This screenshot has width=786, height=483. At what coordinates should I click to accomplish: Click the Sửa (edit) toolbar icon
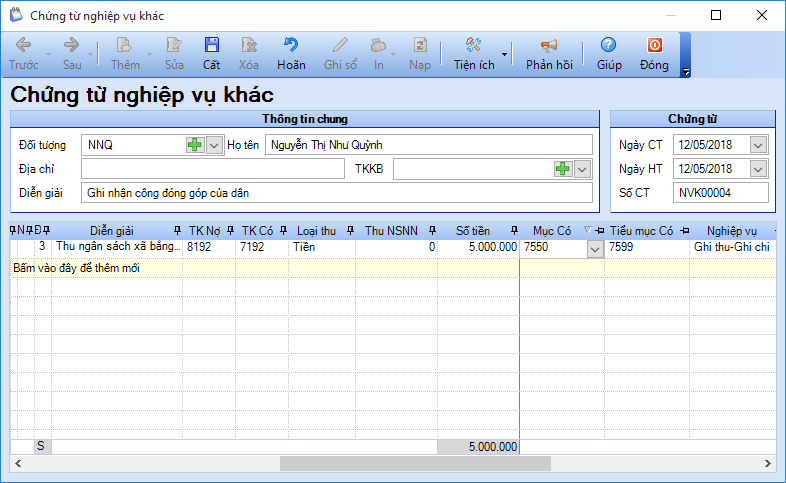(x=174, y=54)
